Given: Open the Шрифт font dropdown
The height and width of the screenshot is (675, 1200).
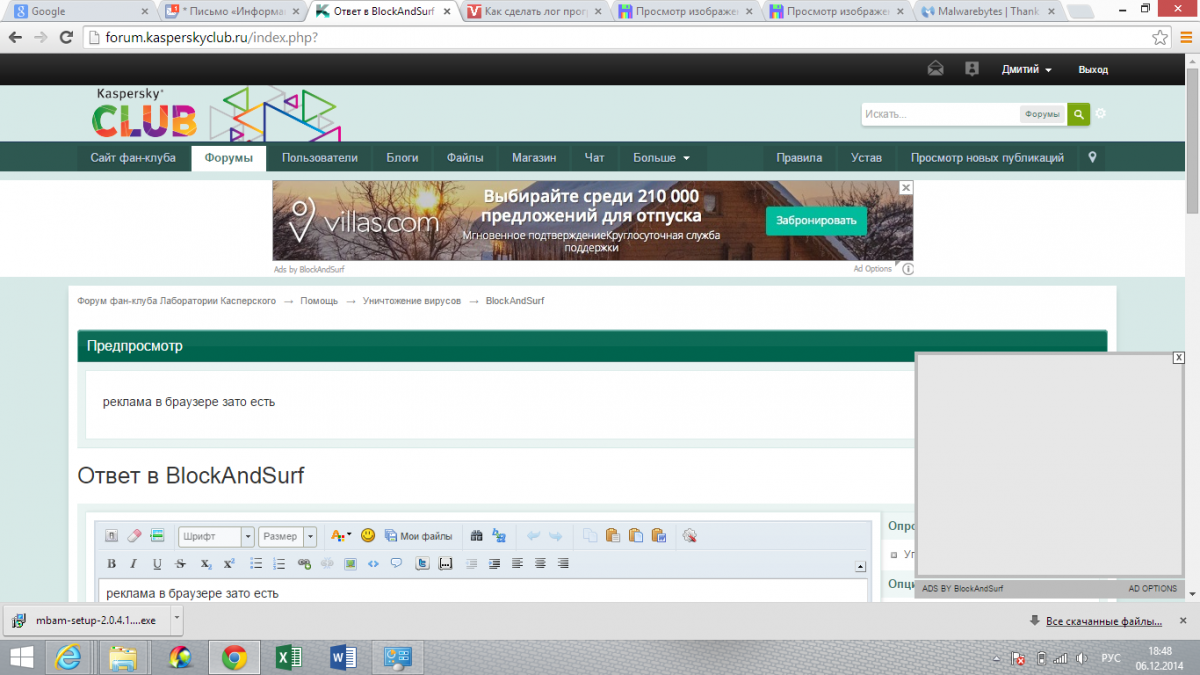Looking at the screenshot, I should pos(214,537).
